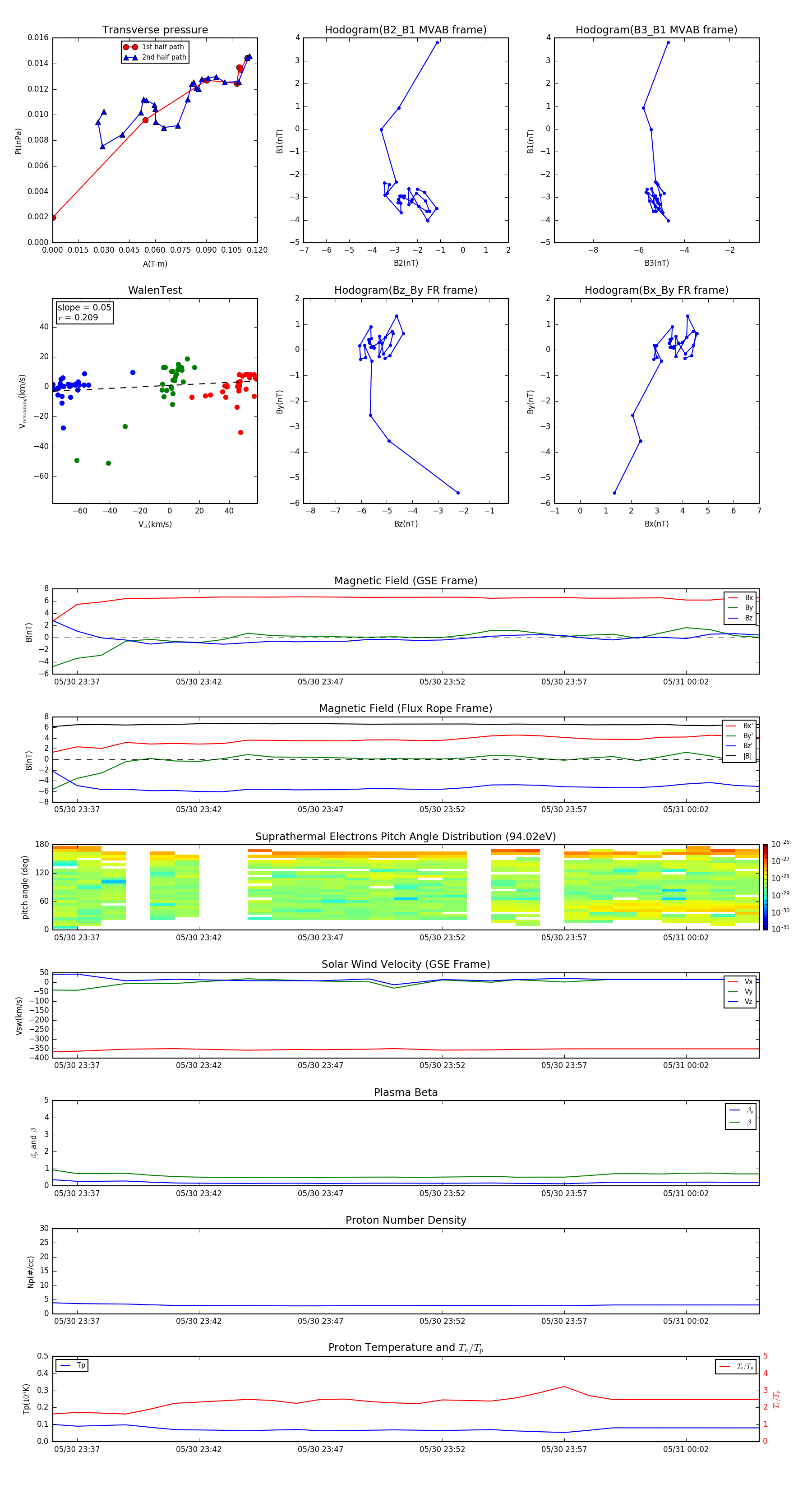
Task: Click the topmost data point in B2_B1 hodogram
Action: pyautogui.click(x=437, y=42)
